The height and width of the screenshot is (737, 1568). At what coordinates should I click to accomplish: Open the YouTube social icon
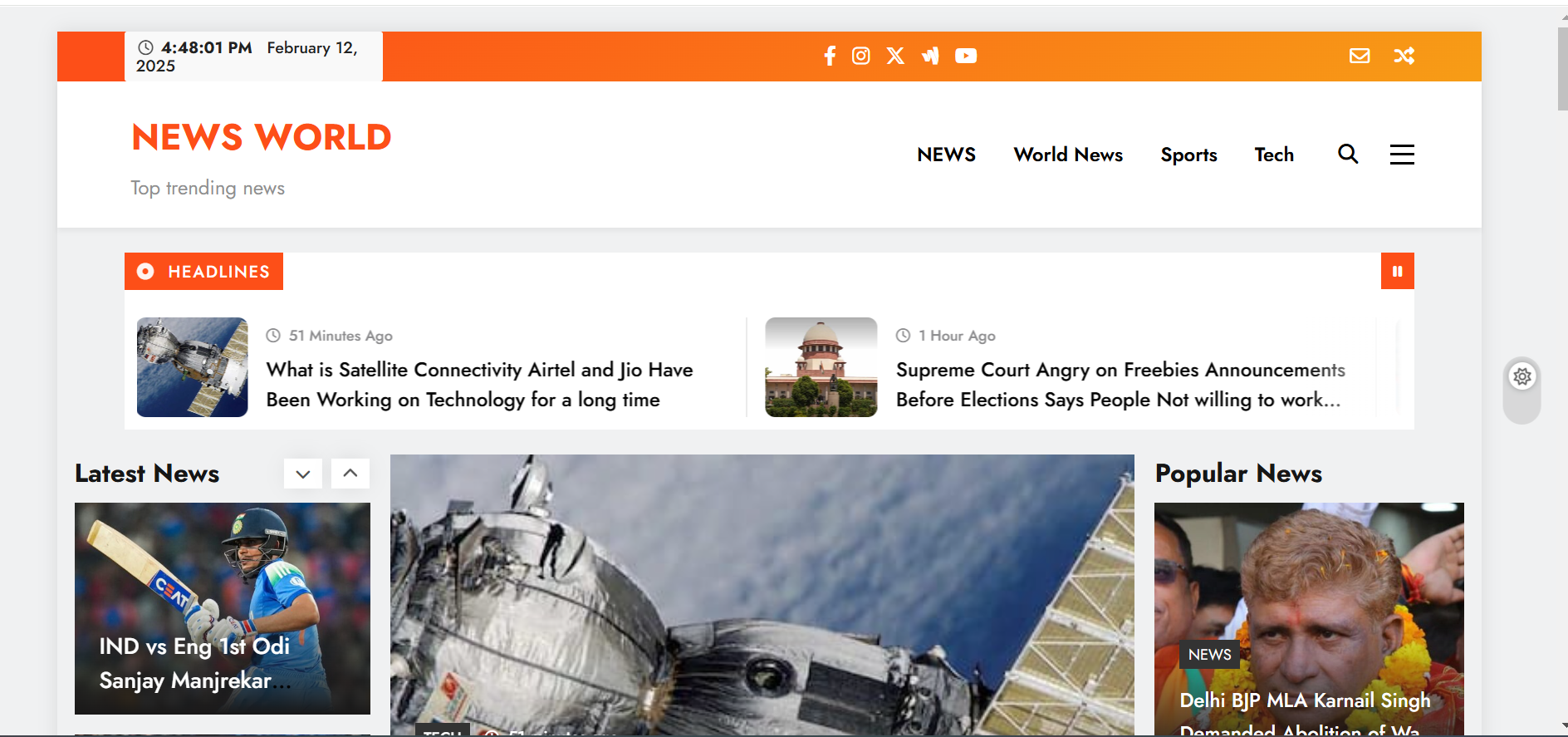(966, 56)
